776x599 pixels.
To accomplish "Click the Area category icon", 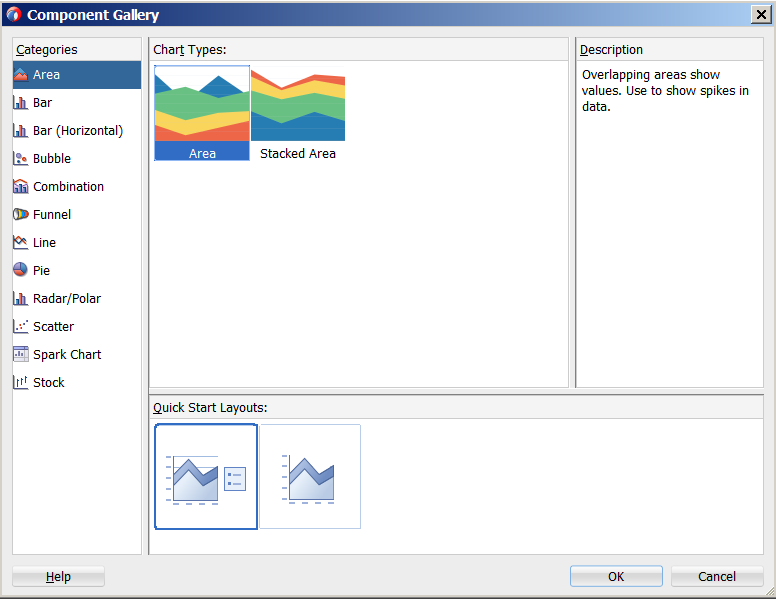I will 21,75.
